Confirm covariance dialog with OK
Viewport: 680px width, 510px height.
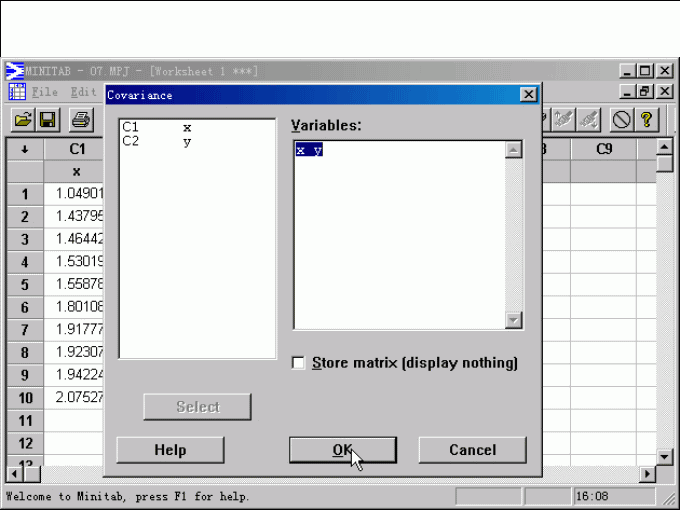(x=342, y=450)
